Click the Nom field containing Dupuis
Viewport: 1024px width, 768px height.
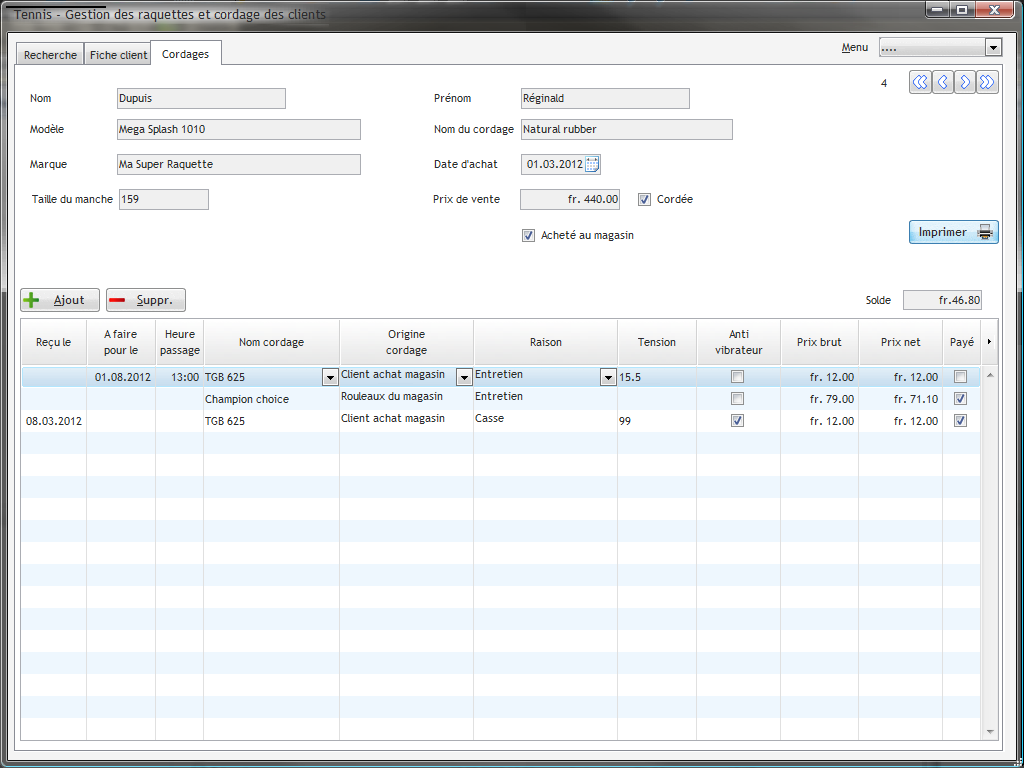[201, 99]
